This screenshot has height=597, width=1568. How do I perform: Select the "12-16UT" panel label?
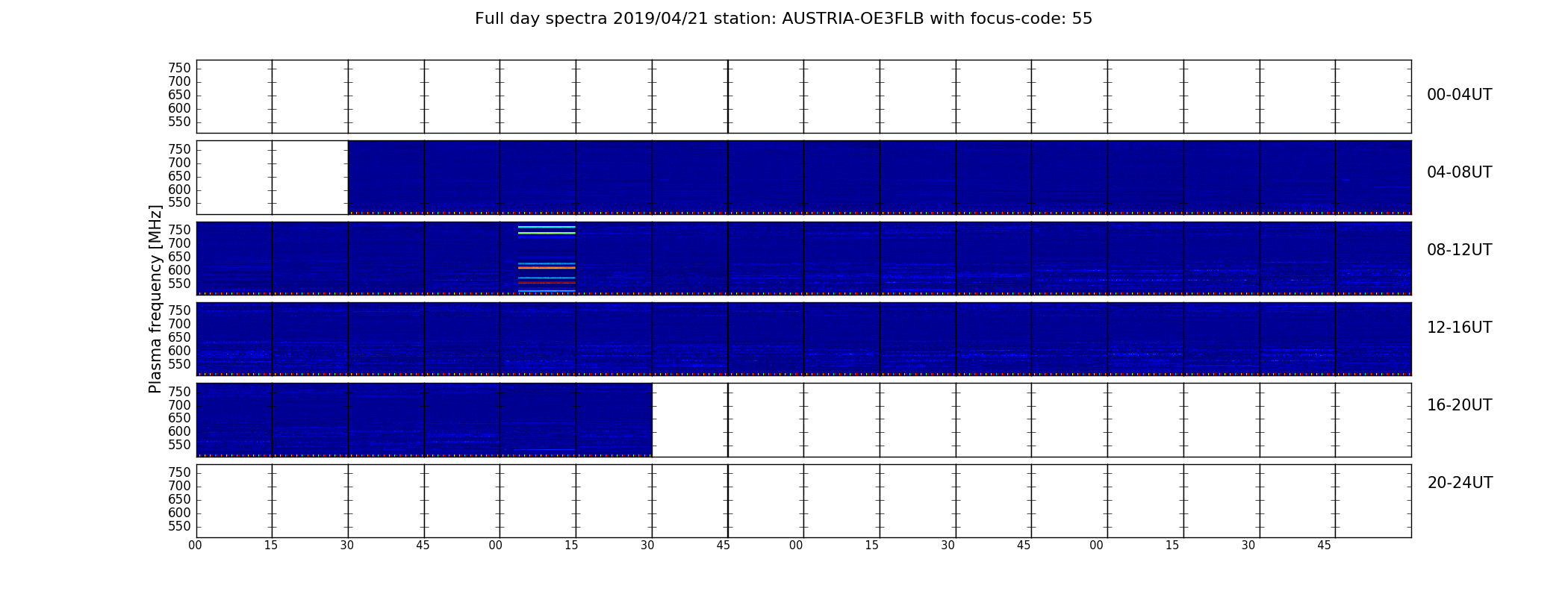1460,328
